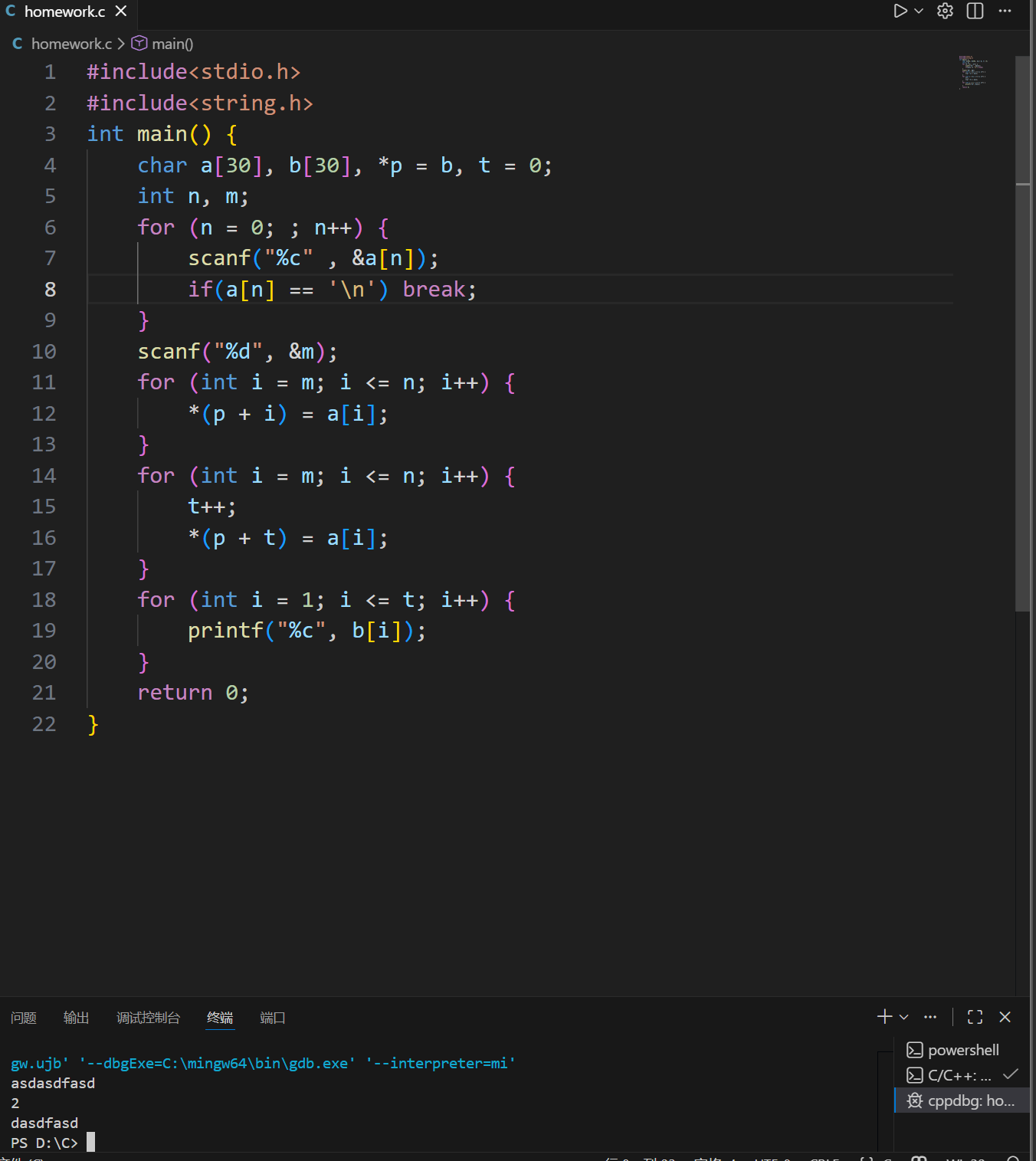The height and width of the screenshot is (1161, 1036).
Task: Close the terminal panel
Action: (1005, 1017)
